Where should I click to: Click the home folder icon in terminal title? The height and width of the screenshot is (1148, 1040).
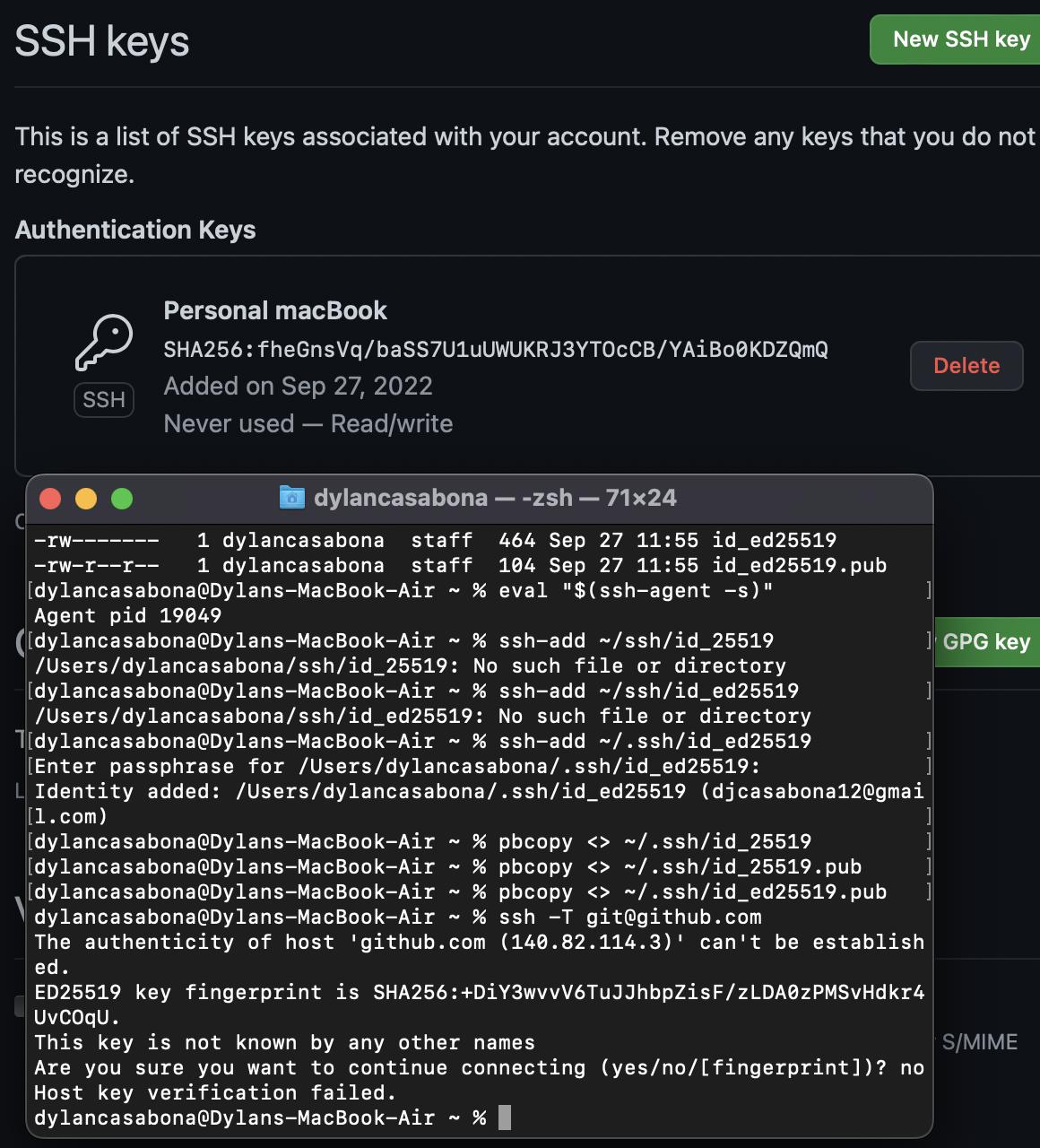click(x=292, y=498)
